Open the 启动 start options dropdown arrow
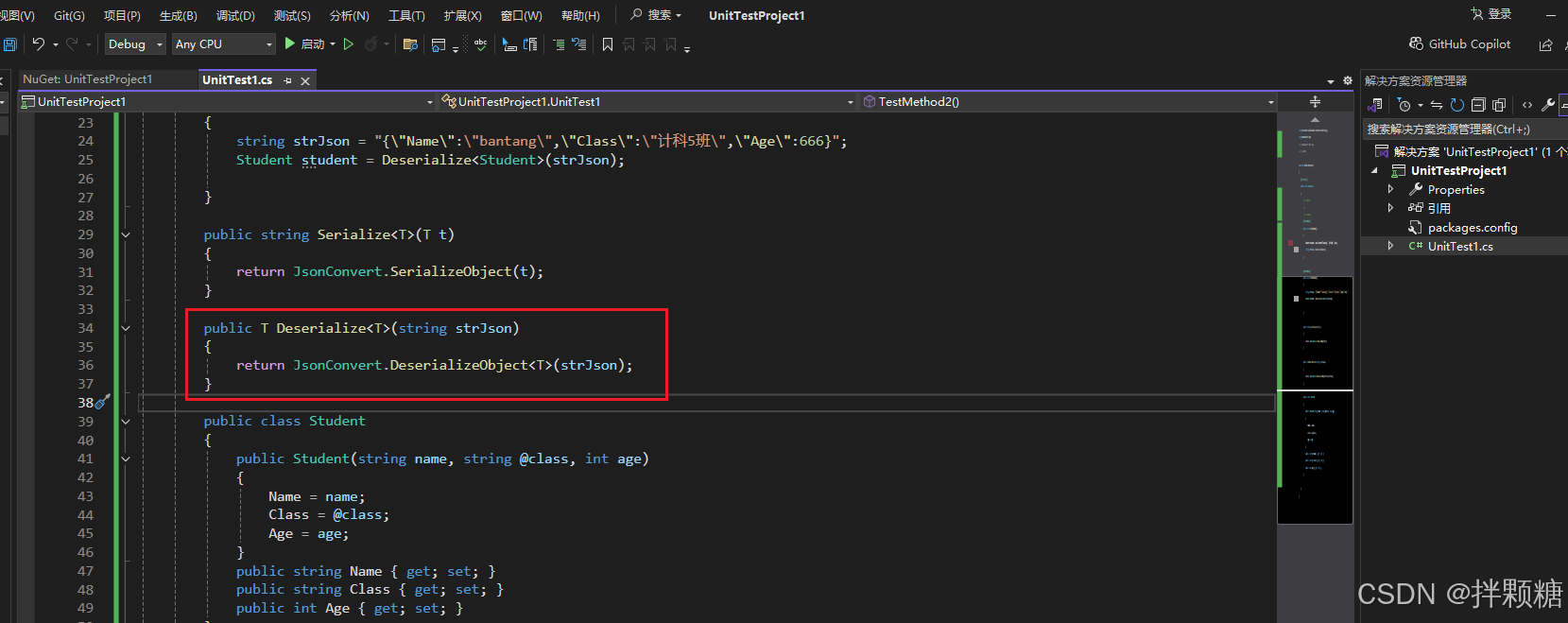The height and width of the screenshot is (623, 1568). [x=333, y=44]
